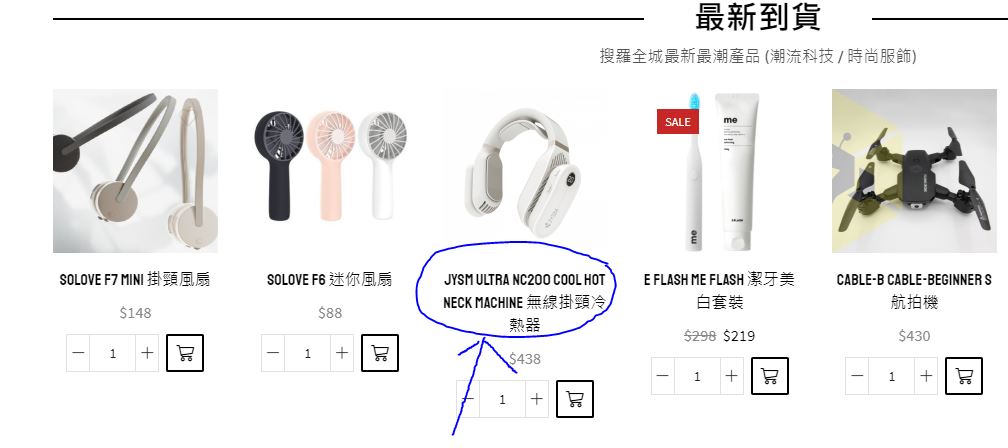1008x448 pixels.
Task: View the three handheld fans image
Action: (330, 171)
